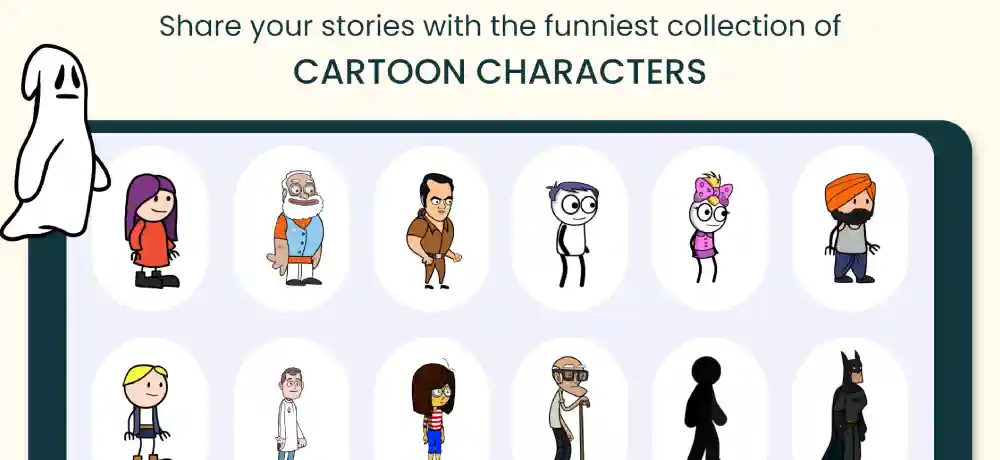Pick the black silhouette stick figure
This screenshot has width=1000, height=460.
[705, 408]
